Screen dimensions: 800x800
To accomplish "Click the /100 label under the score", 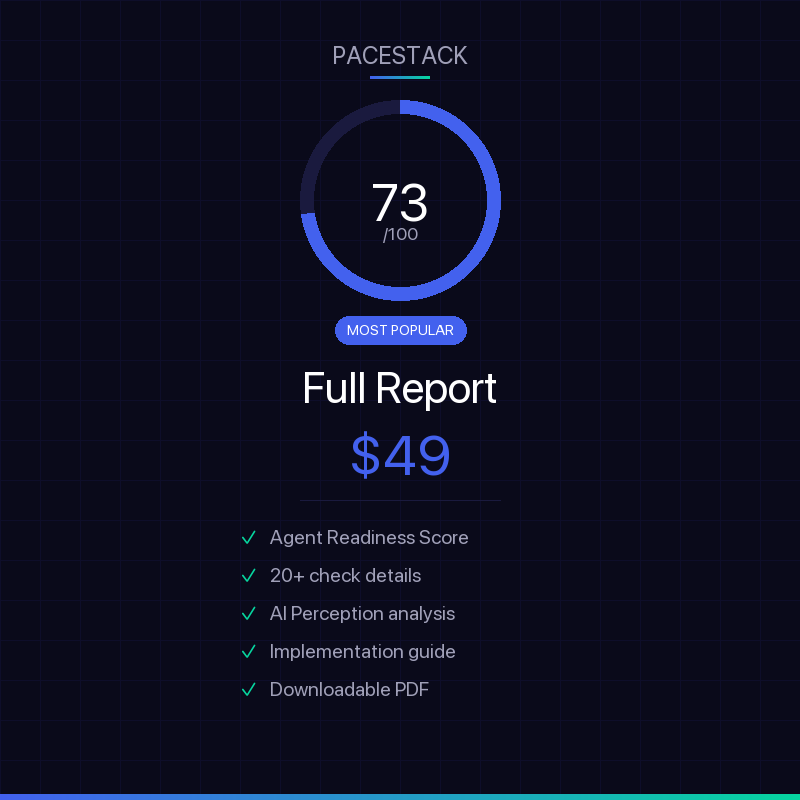I will tap(400, 234).
